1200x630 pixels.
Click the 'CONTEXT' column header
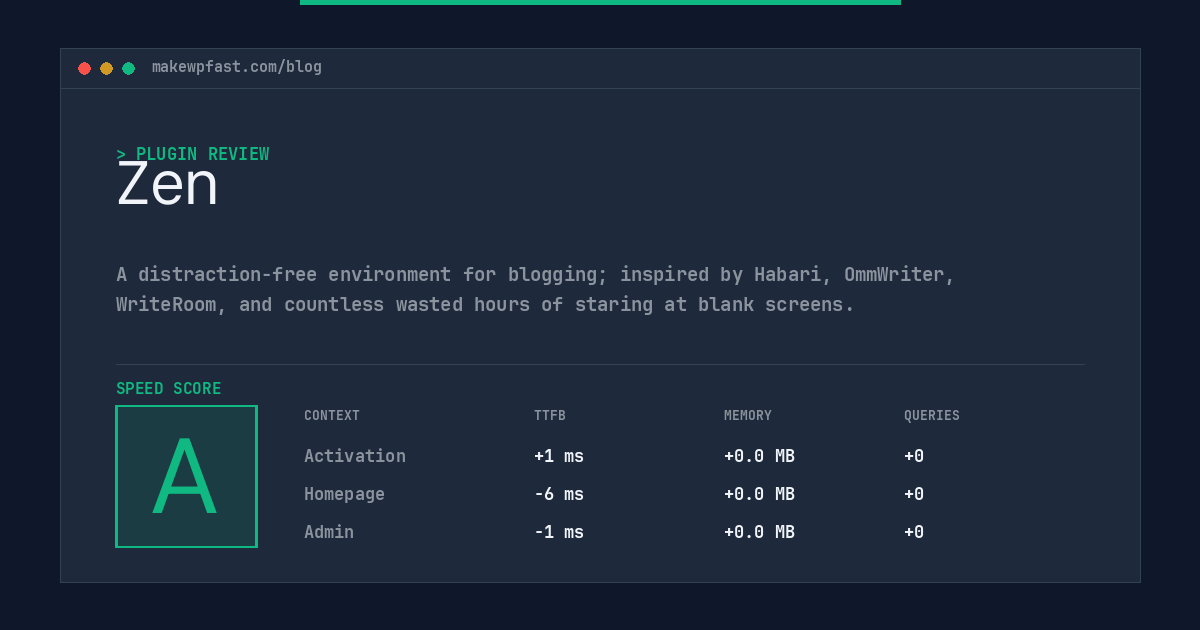click(332, 416)
